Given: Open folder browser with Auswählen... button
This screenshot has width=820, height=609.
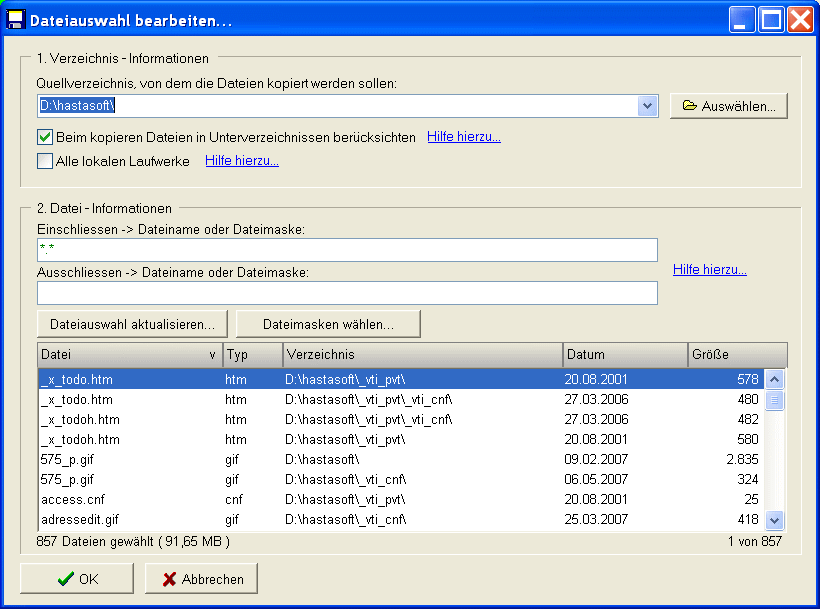Looking at the screenshot, I should (728, 106).
